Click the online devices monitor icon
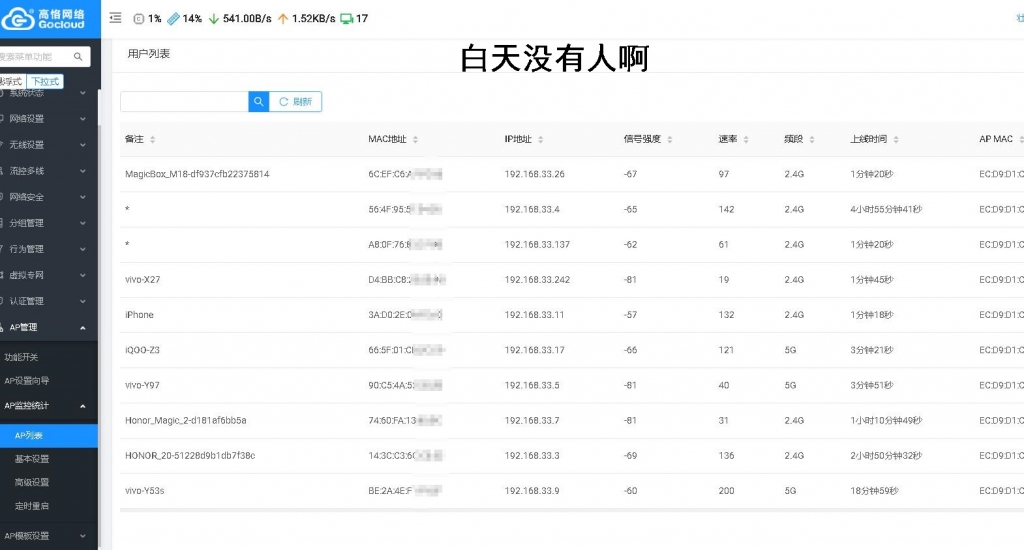This screenshot has width=1024, height=550. pyautogui.click(x=347, y=18)
